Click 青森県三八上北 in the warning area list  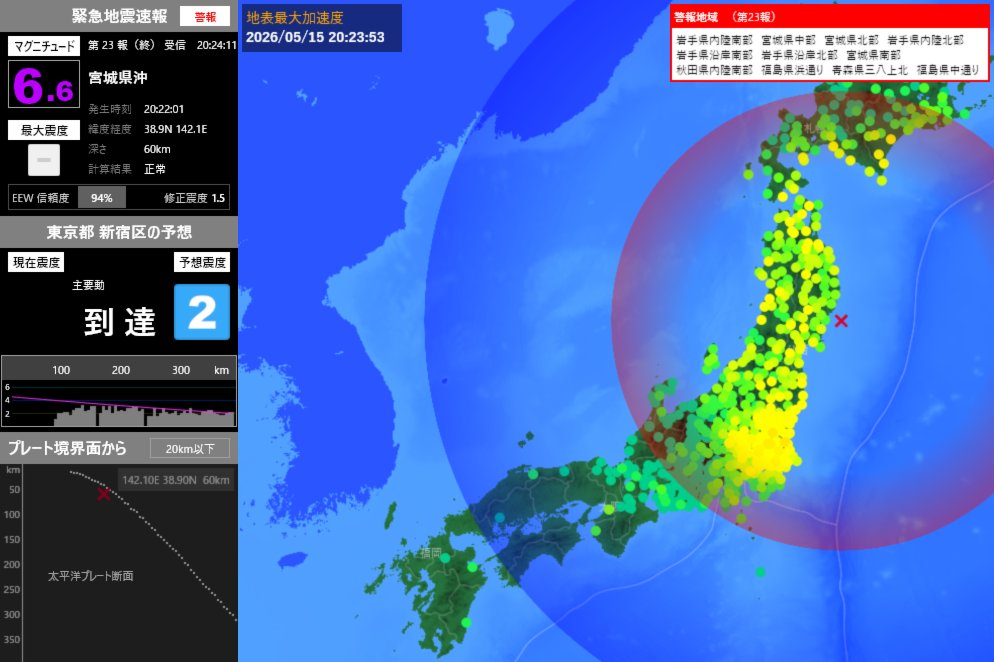(x=869, y=70)
